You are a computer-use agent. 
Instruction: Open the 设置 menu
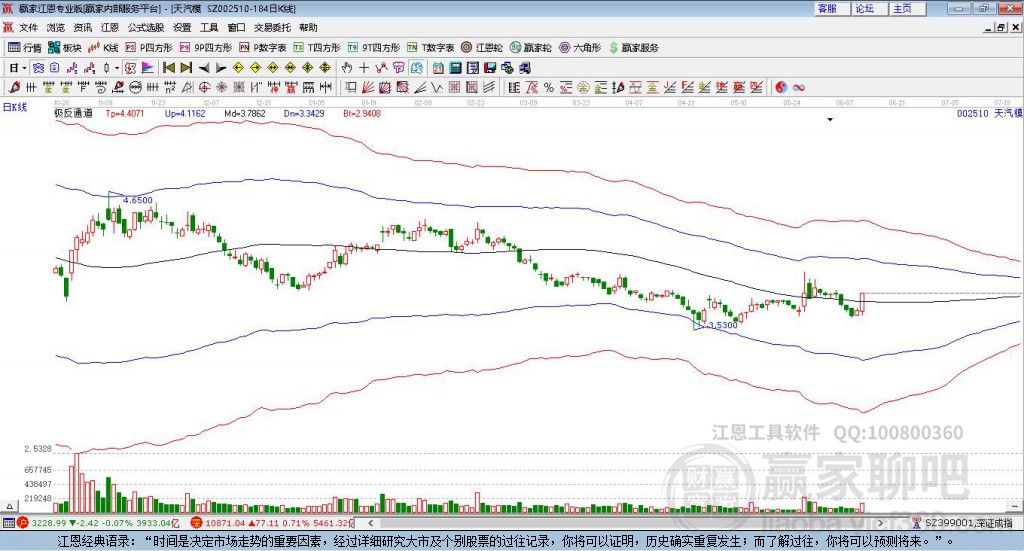[x=182, y=27]
